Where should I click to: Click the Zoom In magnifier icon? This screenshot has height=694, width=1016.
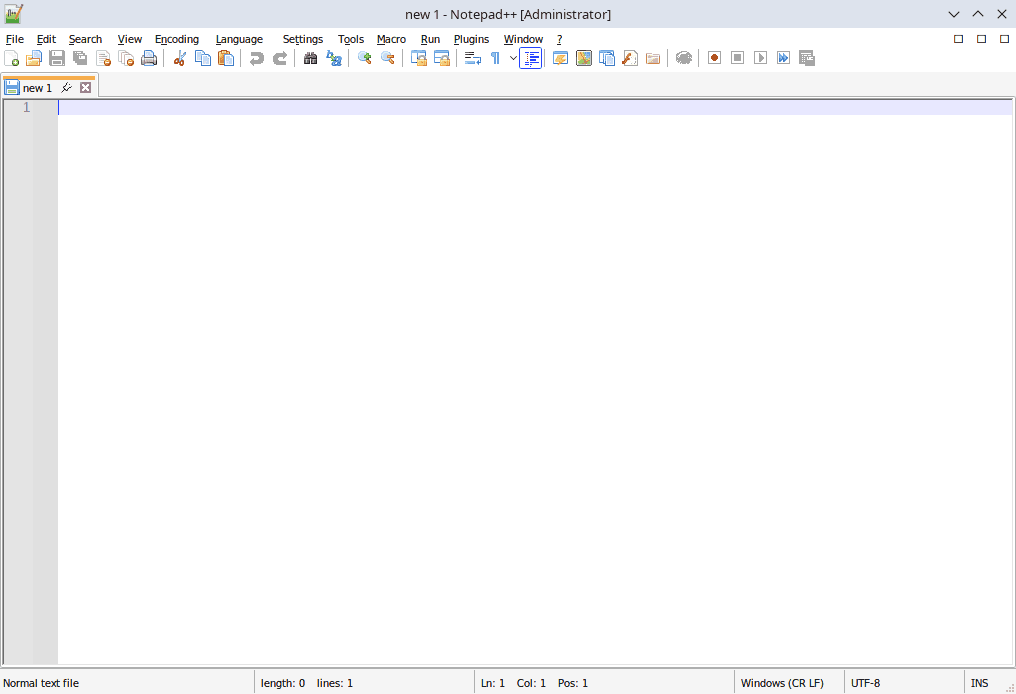tap(365, 58)
